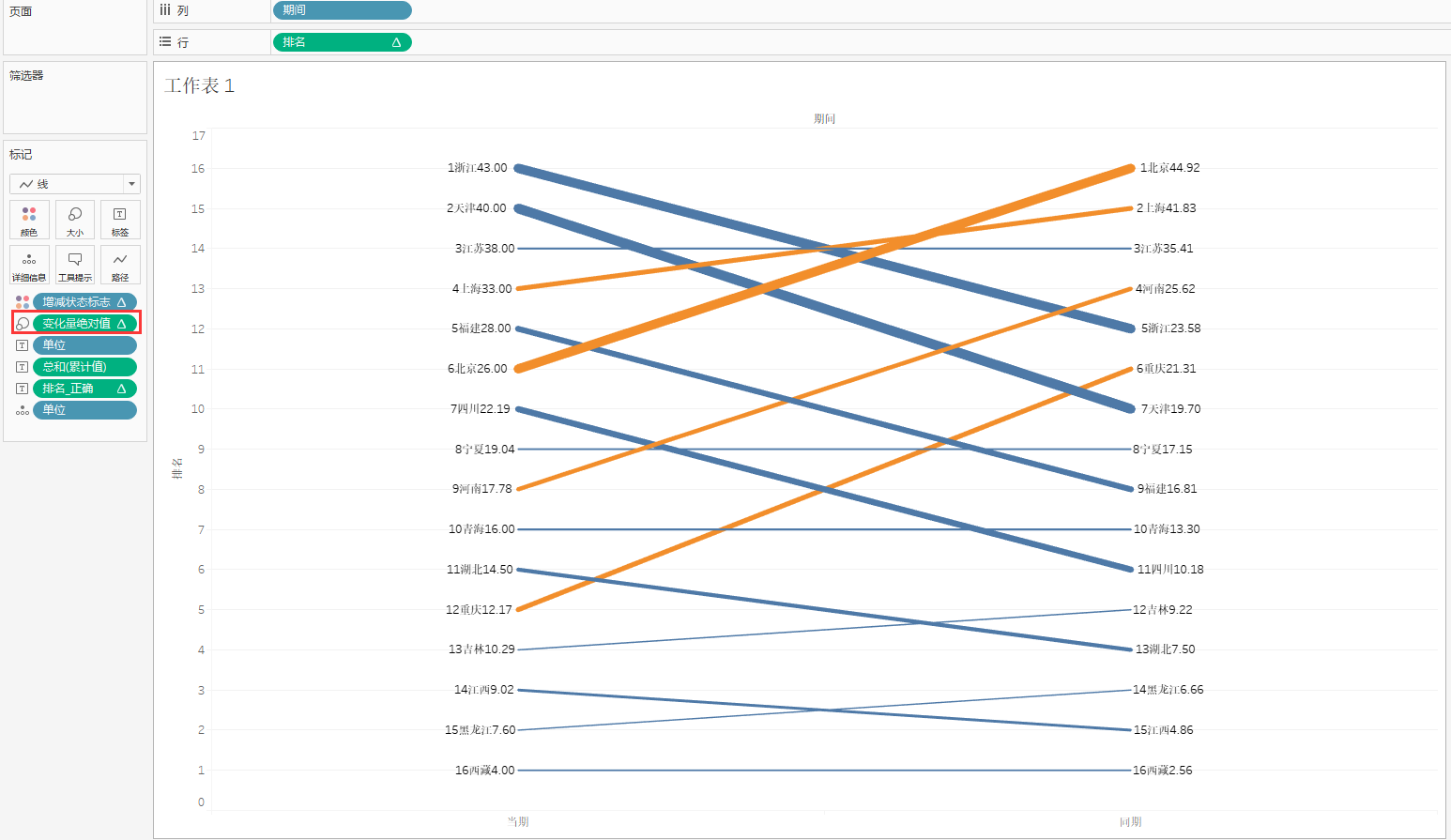The image size is (1451, 840).
Task: Open the 工具提示 (Tooltip) marks card button
Action: (75, 265)
